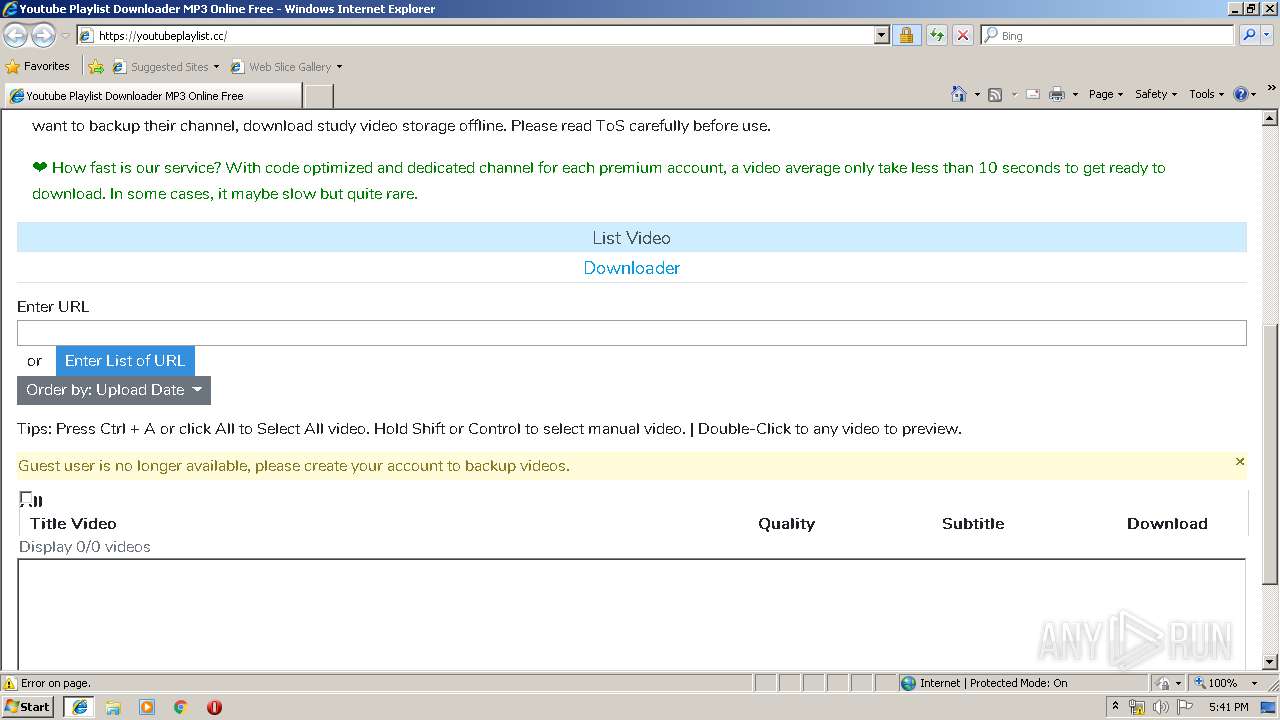The image size is (1280, 720).
Task: Expand the Home button dropdown arrow
Action: click(977, 94)
